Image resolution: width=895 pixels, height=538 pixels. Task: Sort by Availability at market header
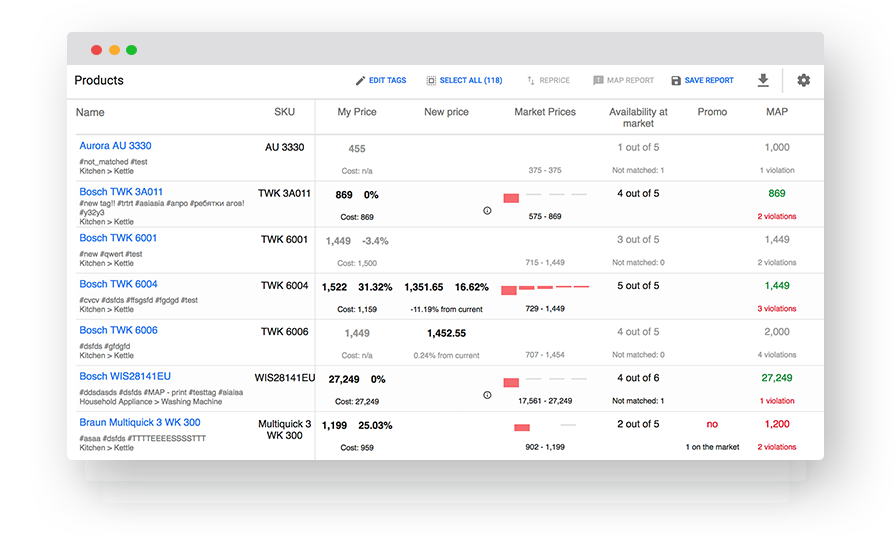pos(638,118)
